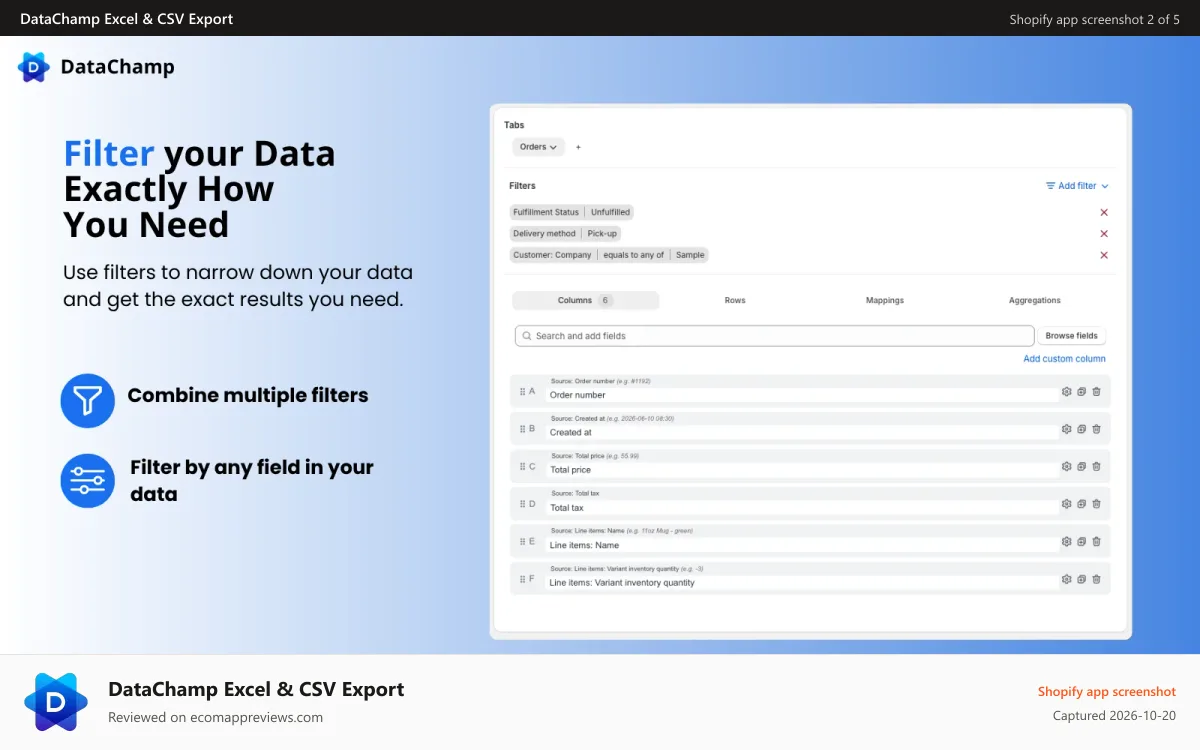
Task: Grab the drag handle of column C
Action: (x=523, y=467)
